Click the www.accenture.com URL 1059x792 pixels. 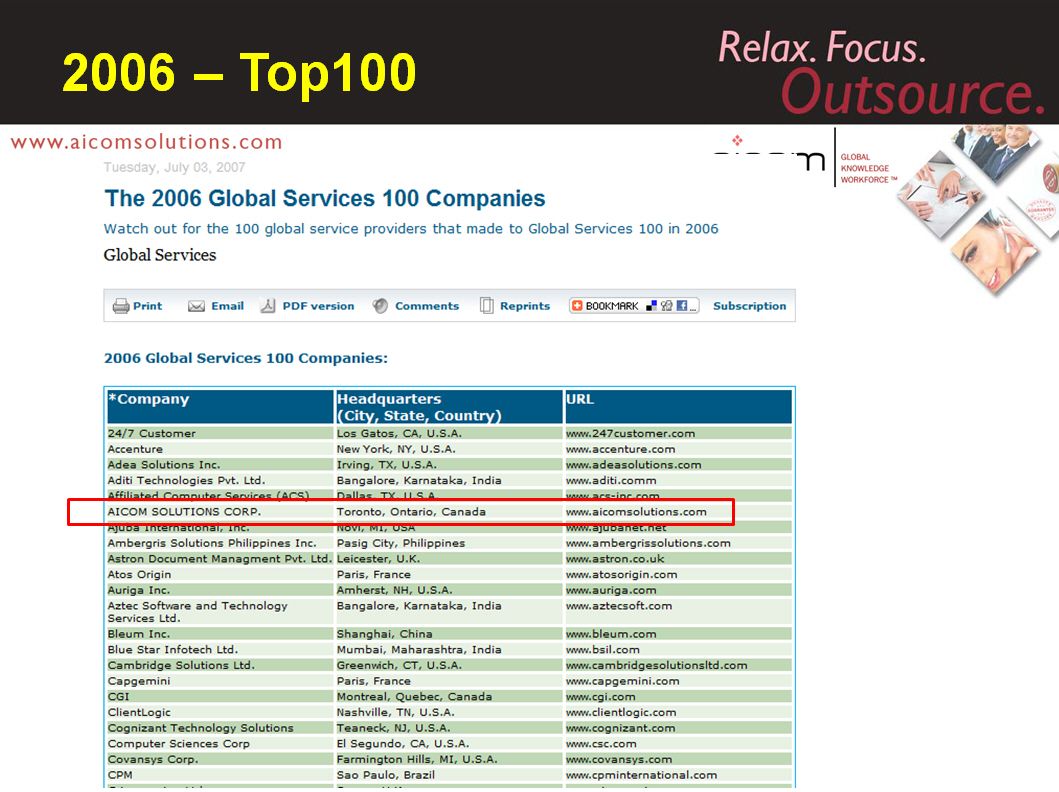click(621, 449)
